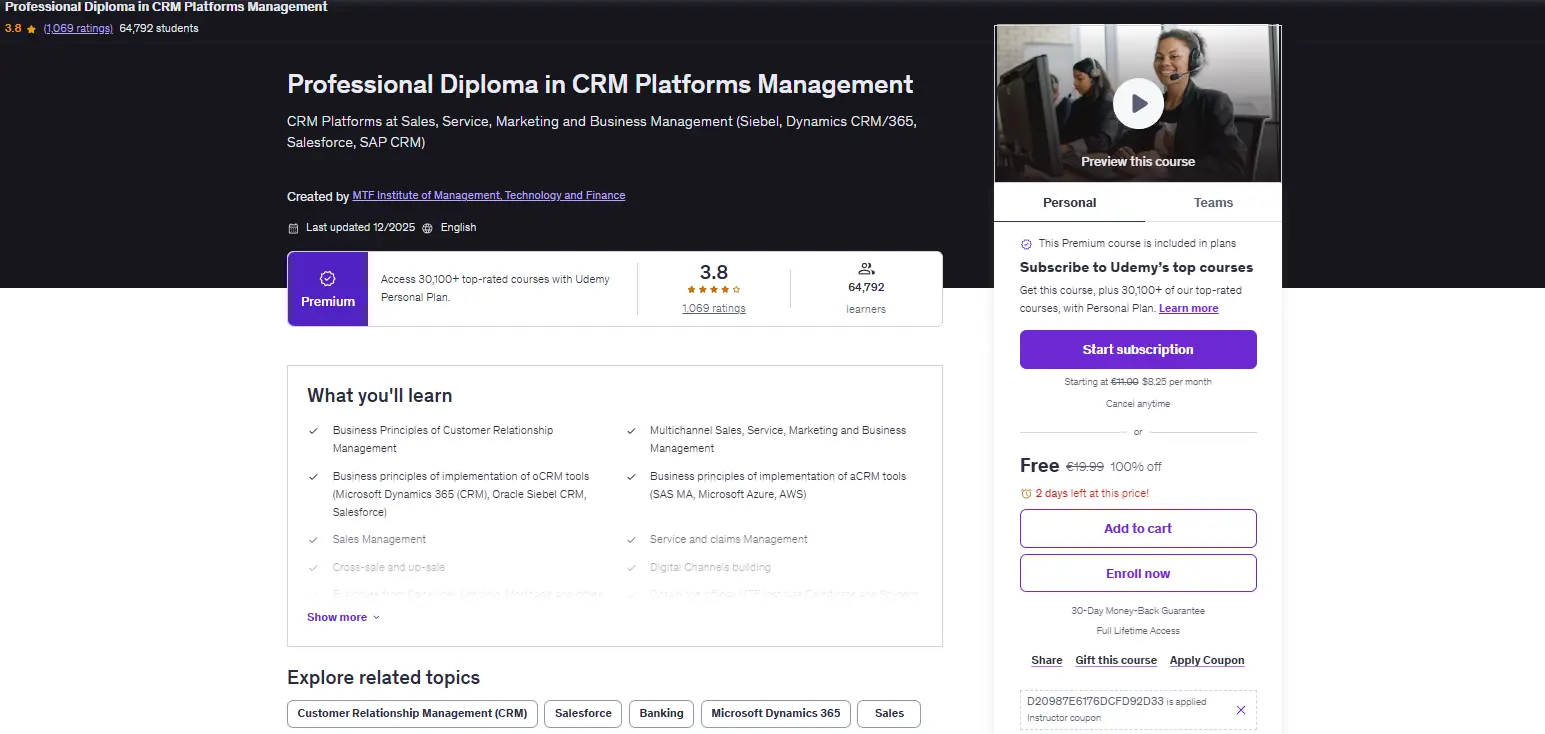The width and height of the screenshot is (1545, 734).
Task: Play the course preview video
Action: [x=1138, y=103]
